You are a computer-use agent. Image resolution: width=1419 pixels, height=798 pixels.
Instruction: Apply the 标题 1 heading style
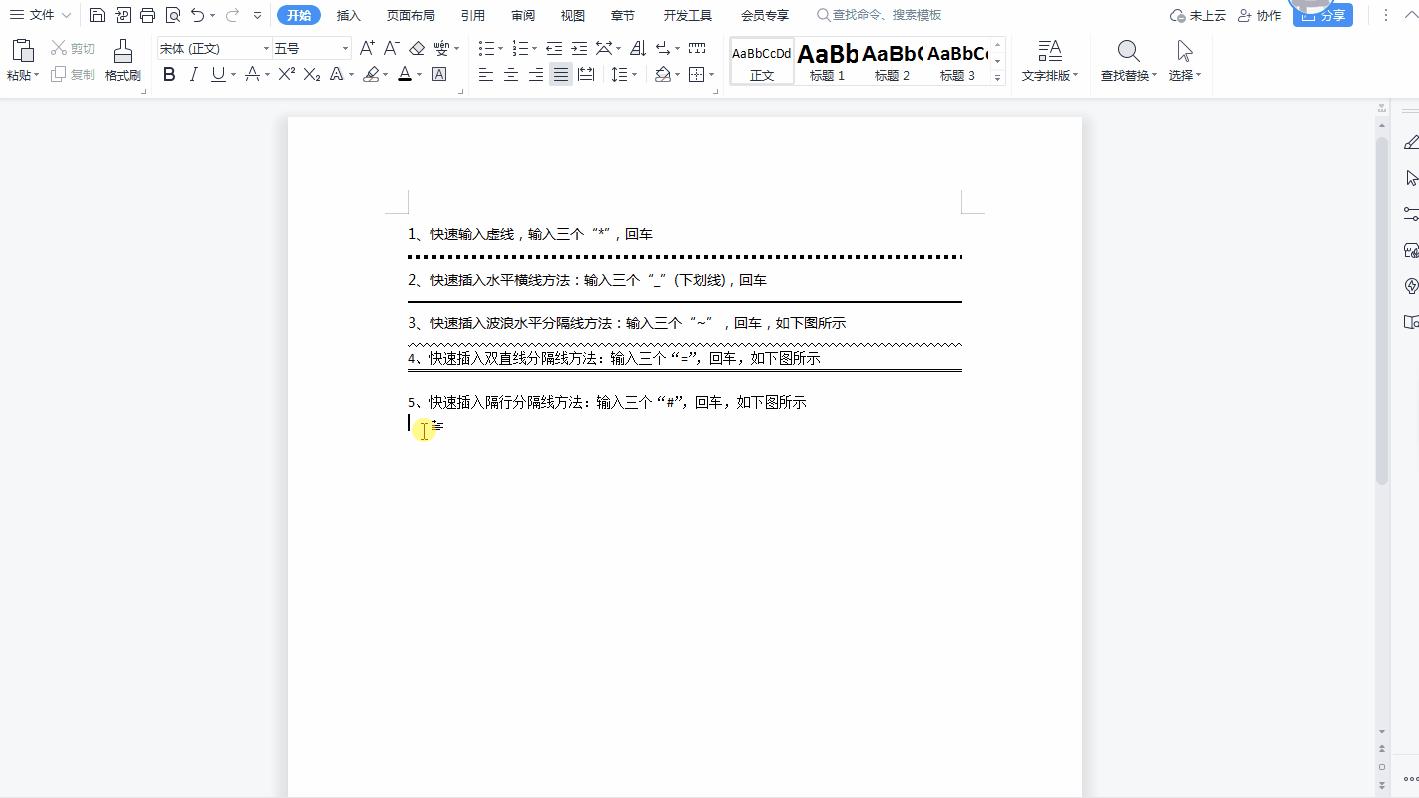[x=827, y=60]
